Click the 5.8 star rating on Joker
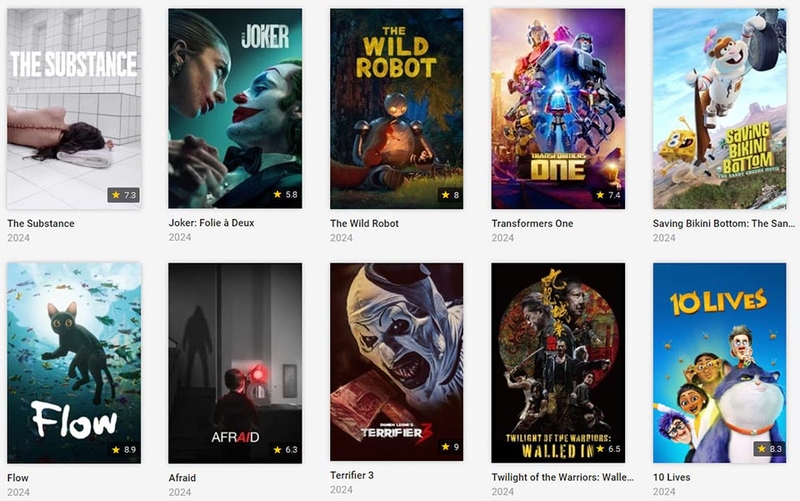This screenshot has height=501, width=800. pyautogui.click(x=285, y=194)
